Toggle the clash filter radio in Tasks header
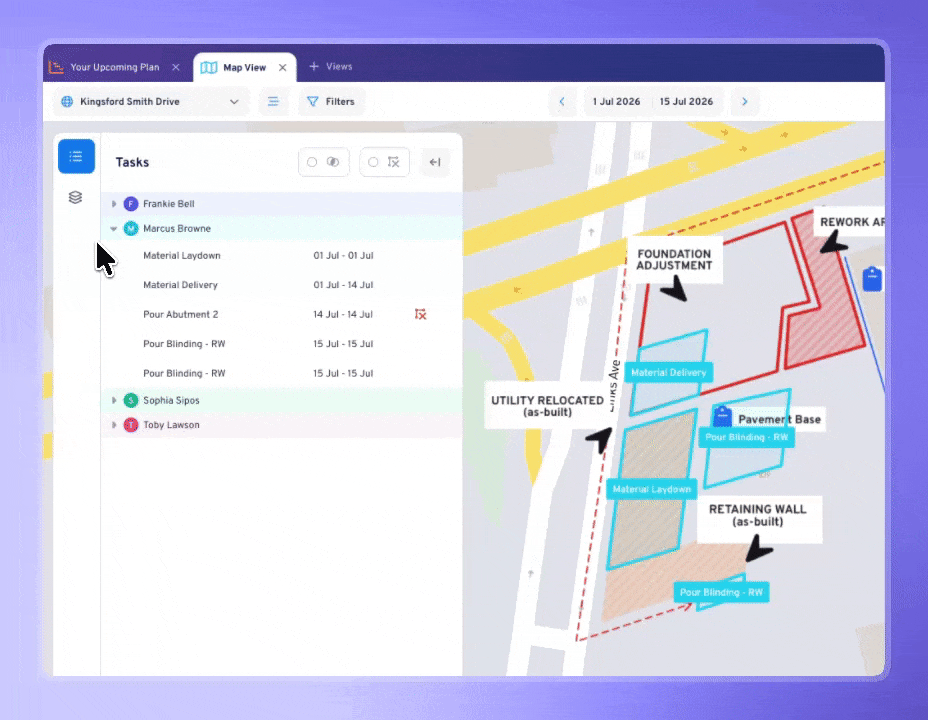Viewport: 928px width, 720px height. point(373,162)
